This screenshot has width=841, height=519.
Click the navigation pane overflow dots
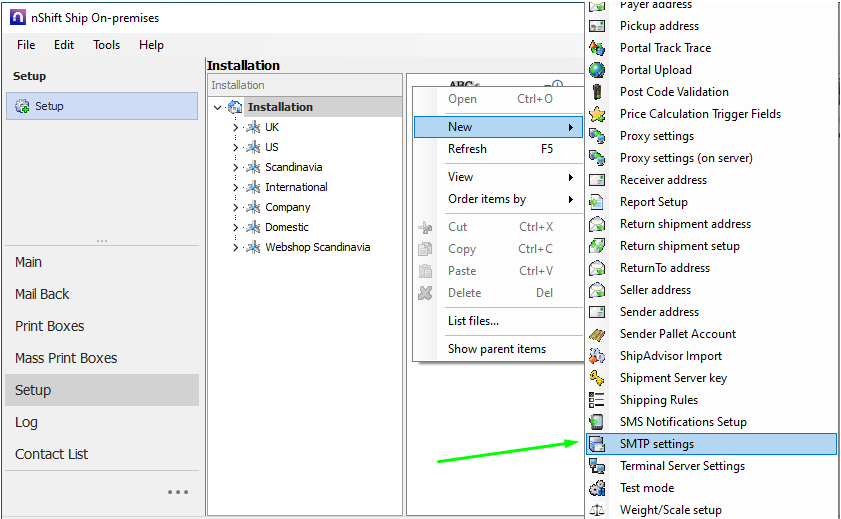coord(178,492)
